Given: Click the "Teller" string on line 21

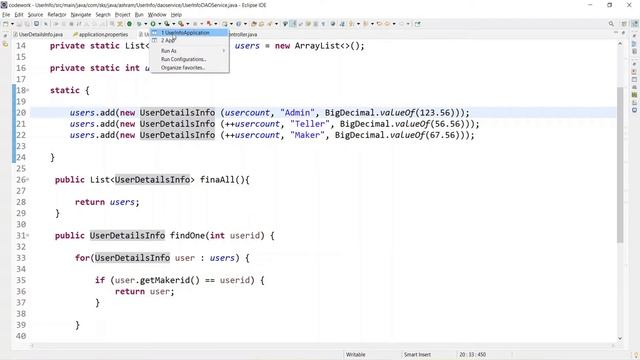Looking at the screenshot, I should (310, 124).
